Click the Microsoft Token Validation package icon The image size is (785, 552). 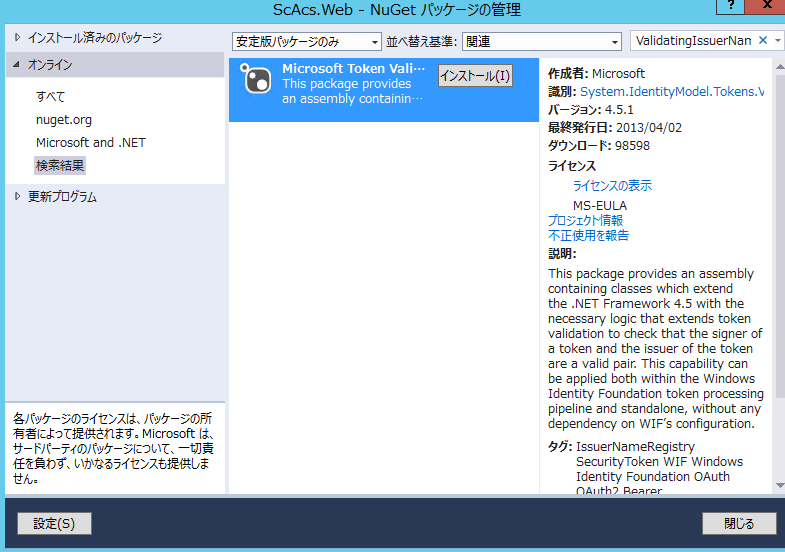pyautogui.click(x=256, y=79)
